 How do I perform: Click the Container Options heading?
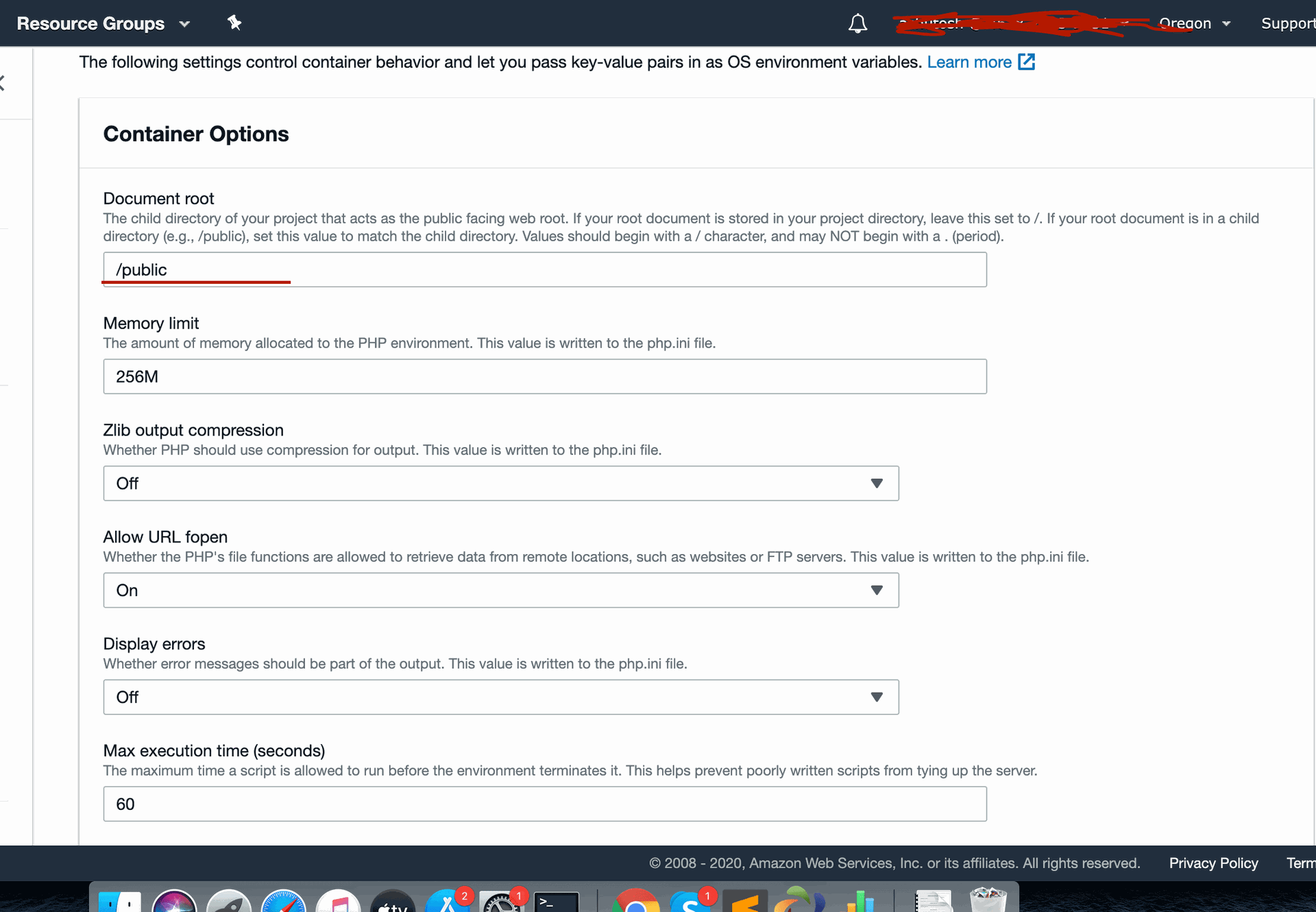pos(196,134)
